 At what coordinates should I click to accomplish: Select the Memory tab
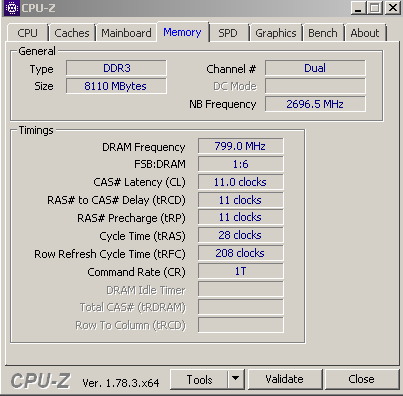coord(182,32)
